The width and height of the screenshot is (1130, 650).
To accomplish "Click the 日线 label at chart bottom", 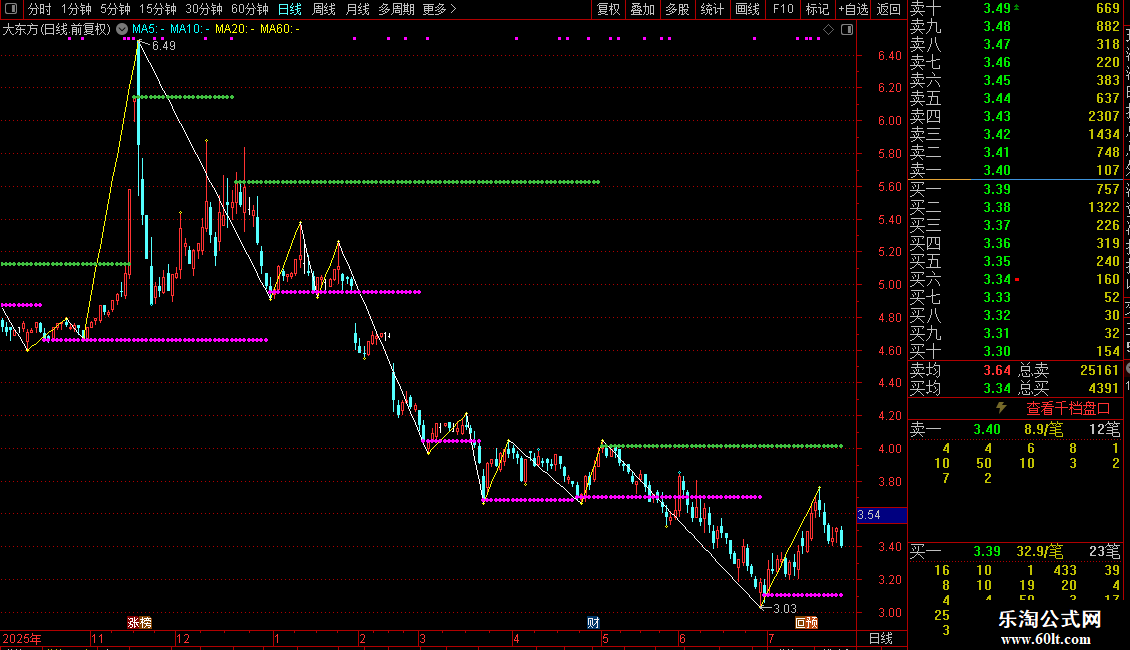I will pos(881,638).
